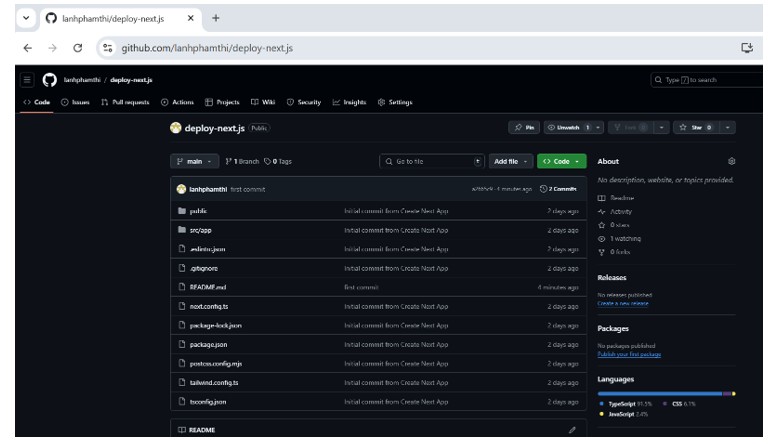The height and width of the screenshot is (444, 775).
Task: Open the Projects tab
Action: 222,102
